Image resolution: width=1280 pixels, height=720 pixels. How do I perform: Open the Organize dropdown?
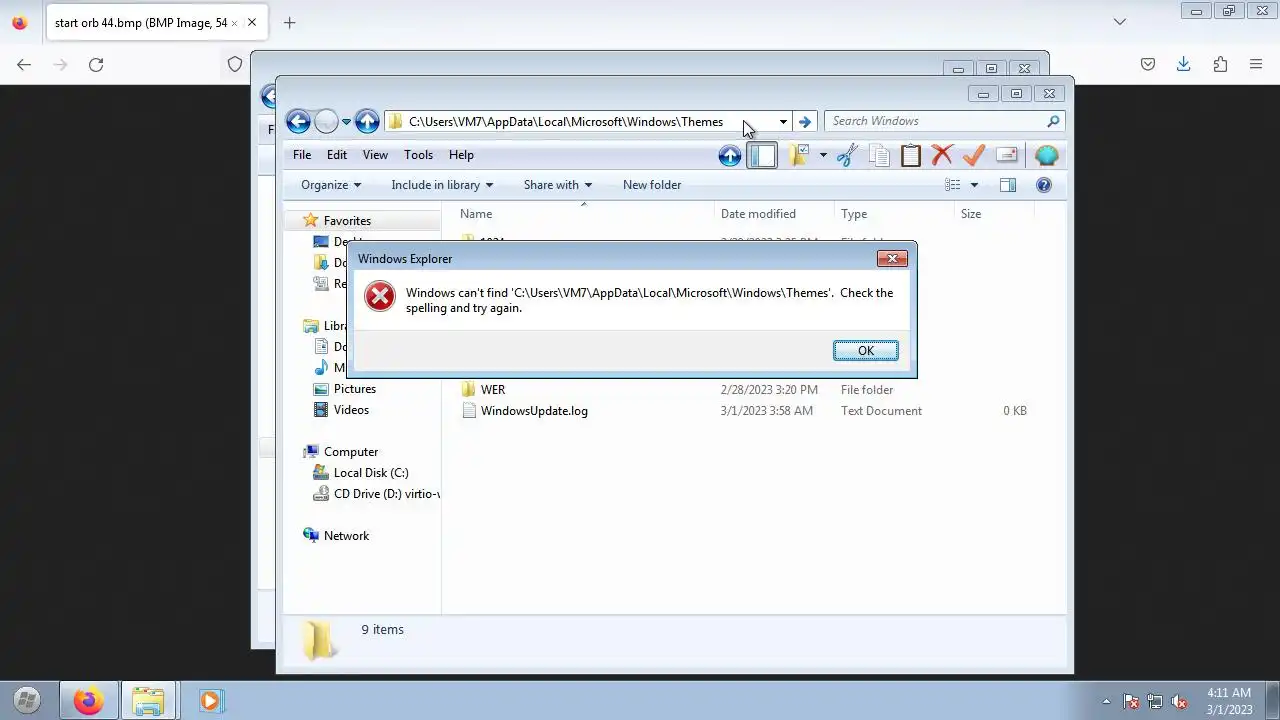pyautogui.click(x=331, y=185)
